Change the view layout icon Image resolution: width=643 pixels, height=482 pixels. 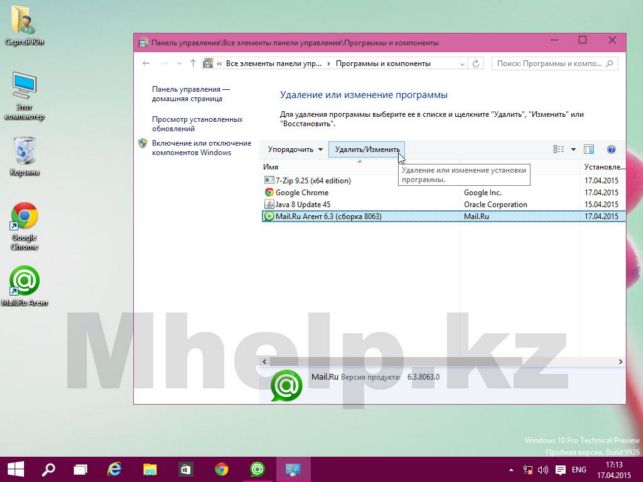[x=559, y=149]
